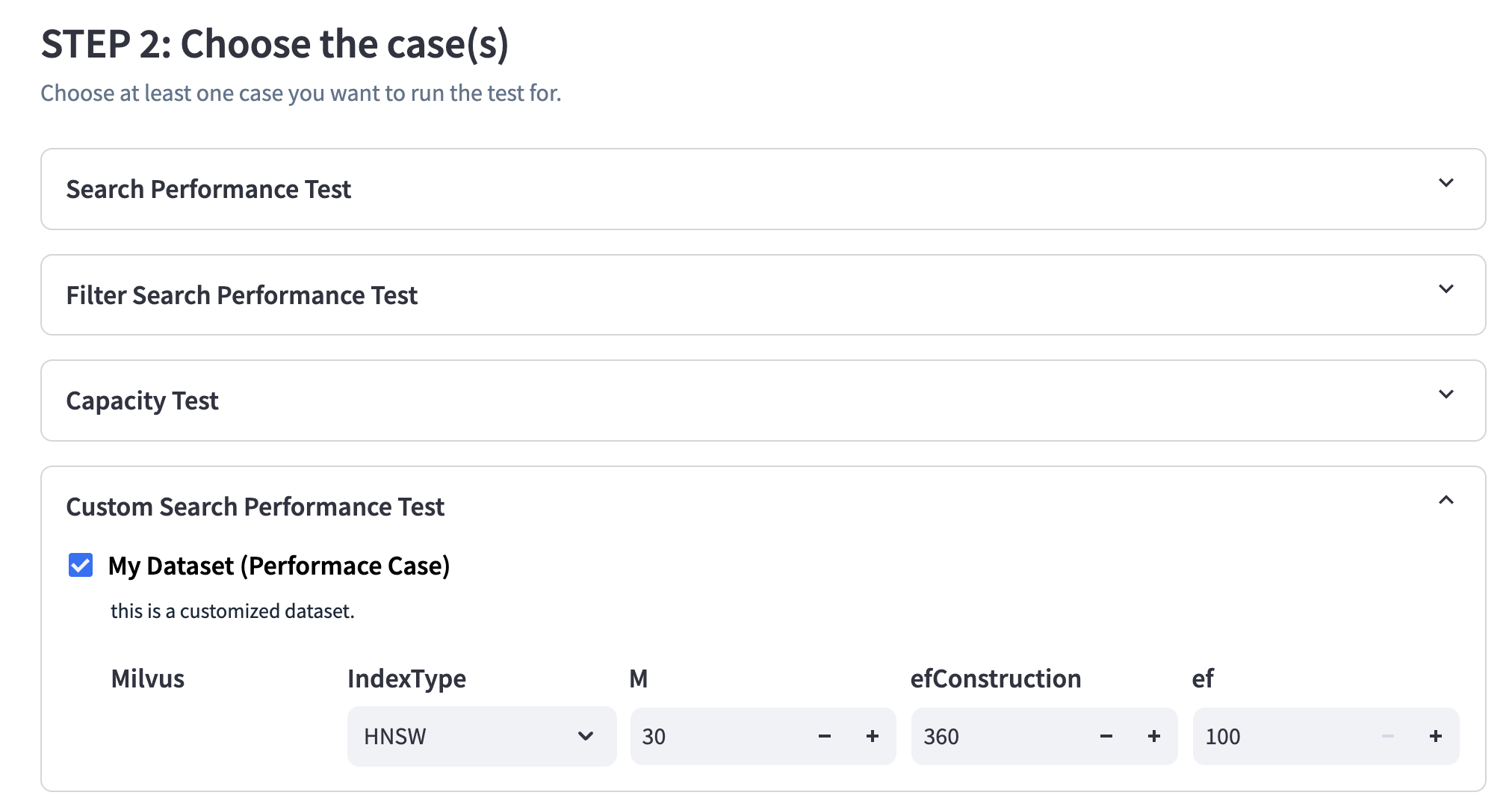The image size is (1512, 810).
Task: Click Custom Search Performance Test title
Action: (255, 507)
